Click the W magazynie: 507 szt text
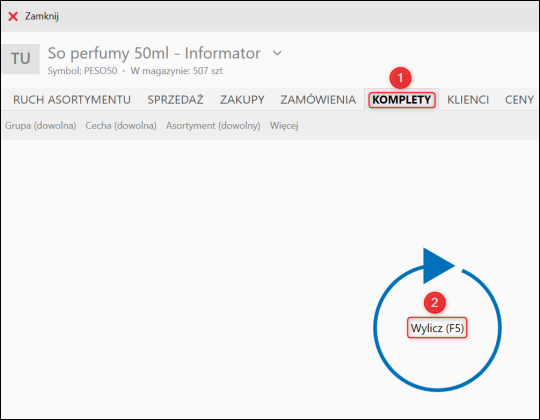This screenshot has width=540, height=420. click(x=176, y=71)
